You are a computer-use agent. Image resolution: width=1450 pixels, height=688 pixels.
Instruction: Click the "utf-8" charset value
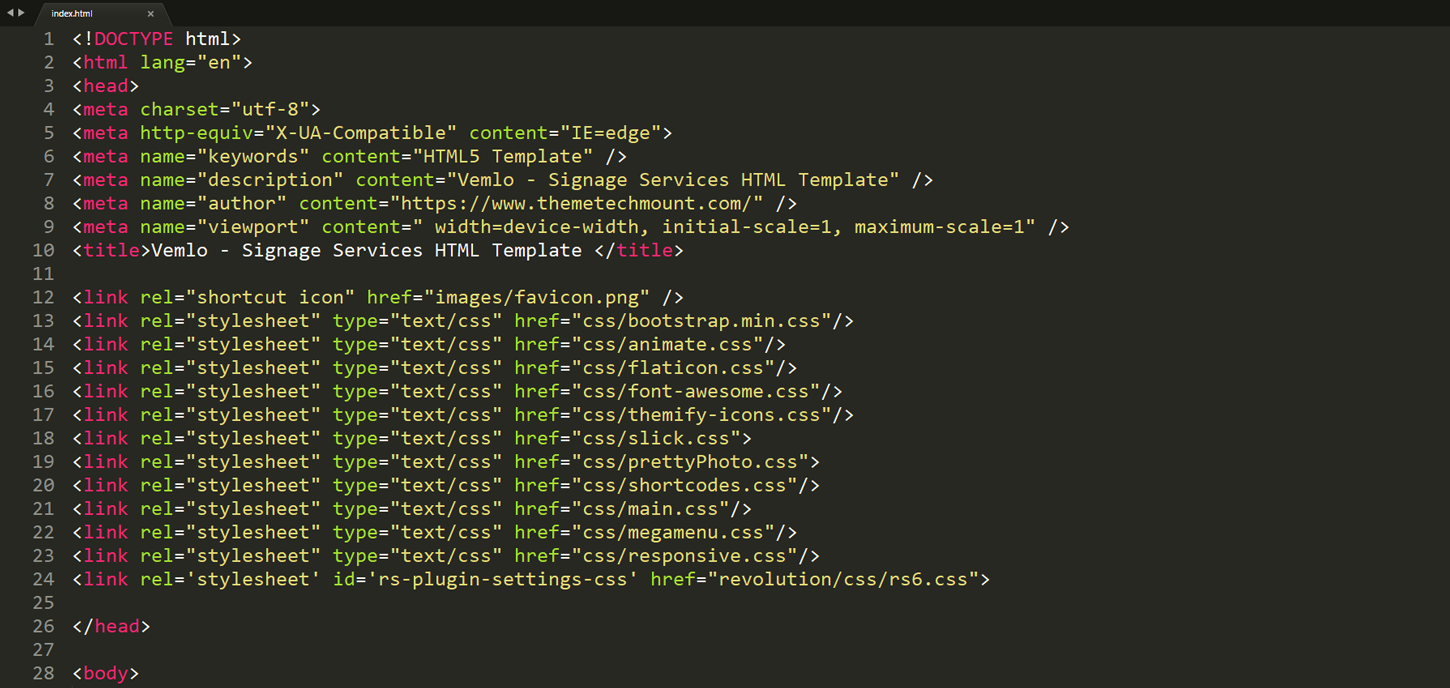coord(270,109)
